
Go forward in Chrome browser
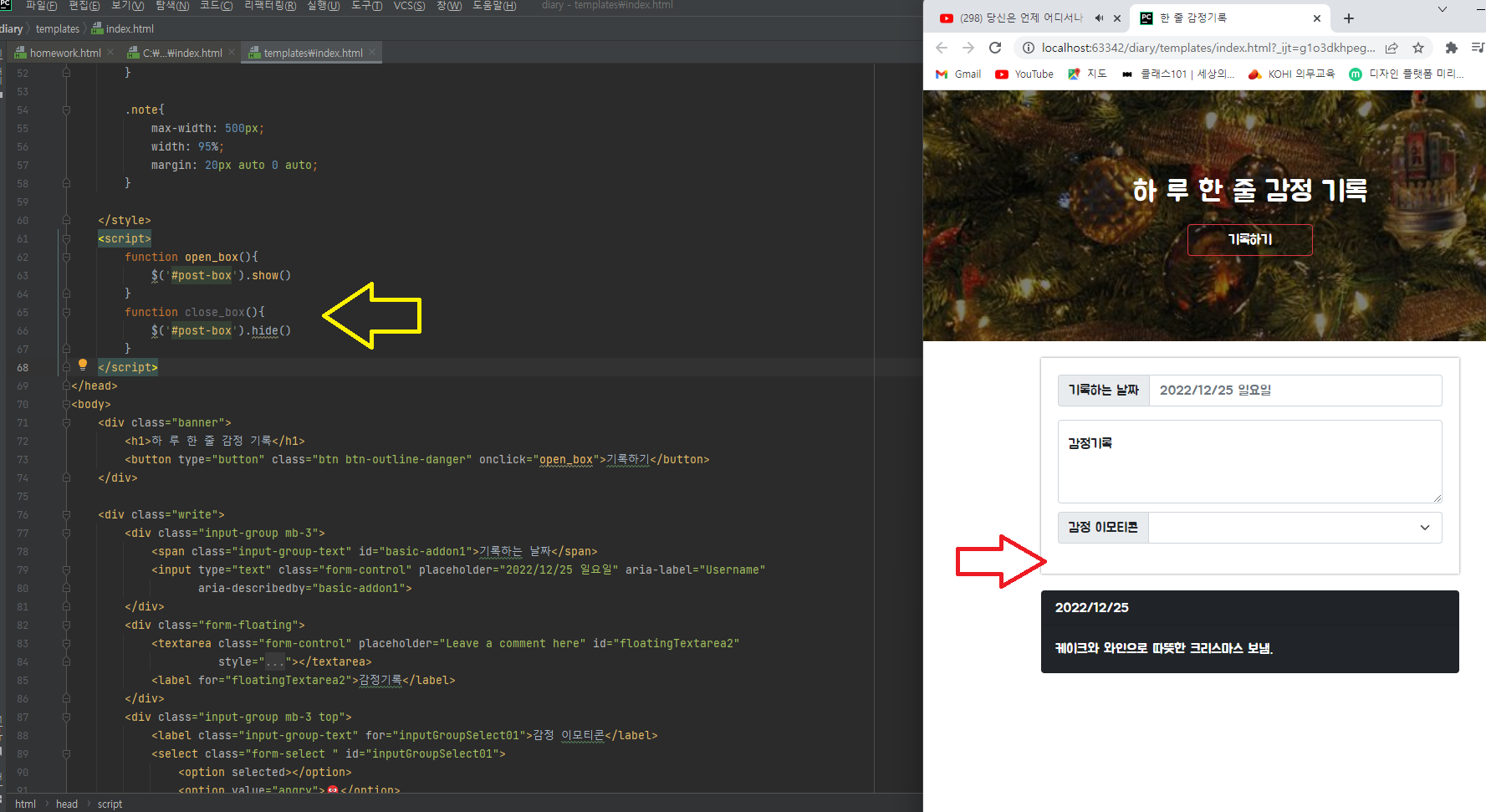(x=968, y=48)
